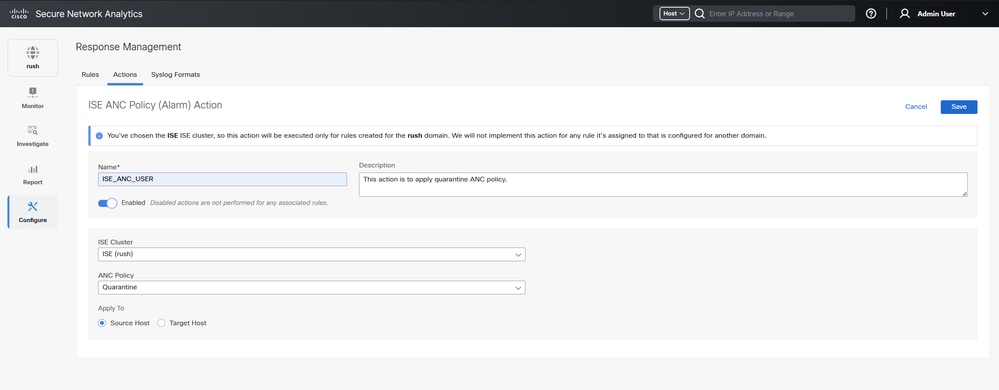
Task: Select the Target Host radio button
Action: pos(161,323)
